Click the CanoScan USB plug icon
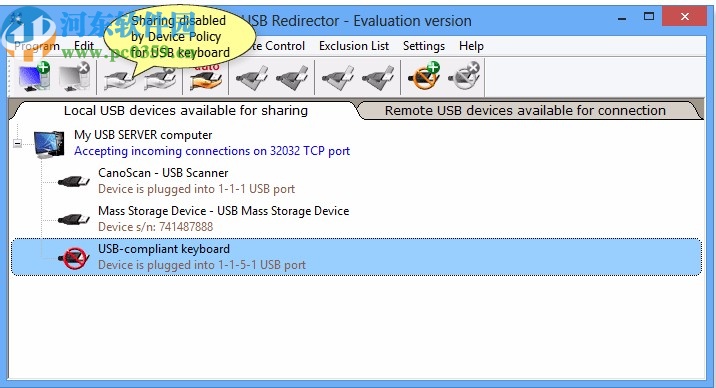Viewport: 716px width, 388px height. 74,181
